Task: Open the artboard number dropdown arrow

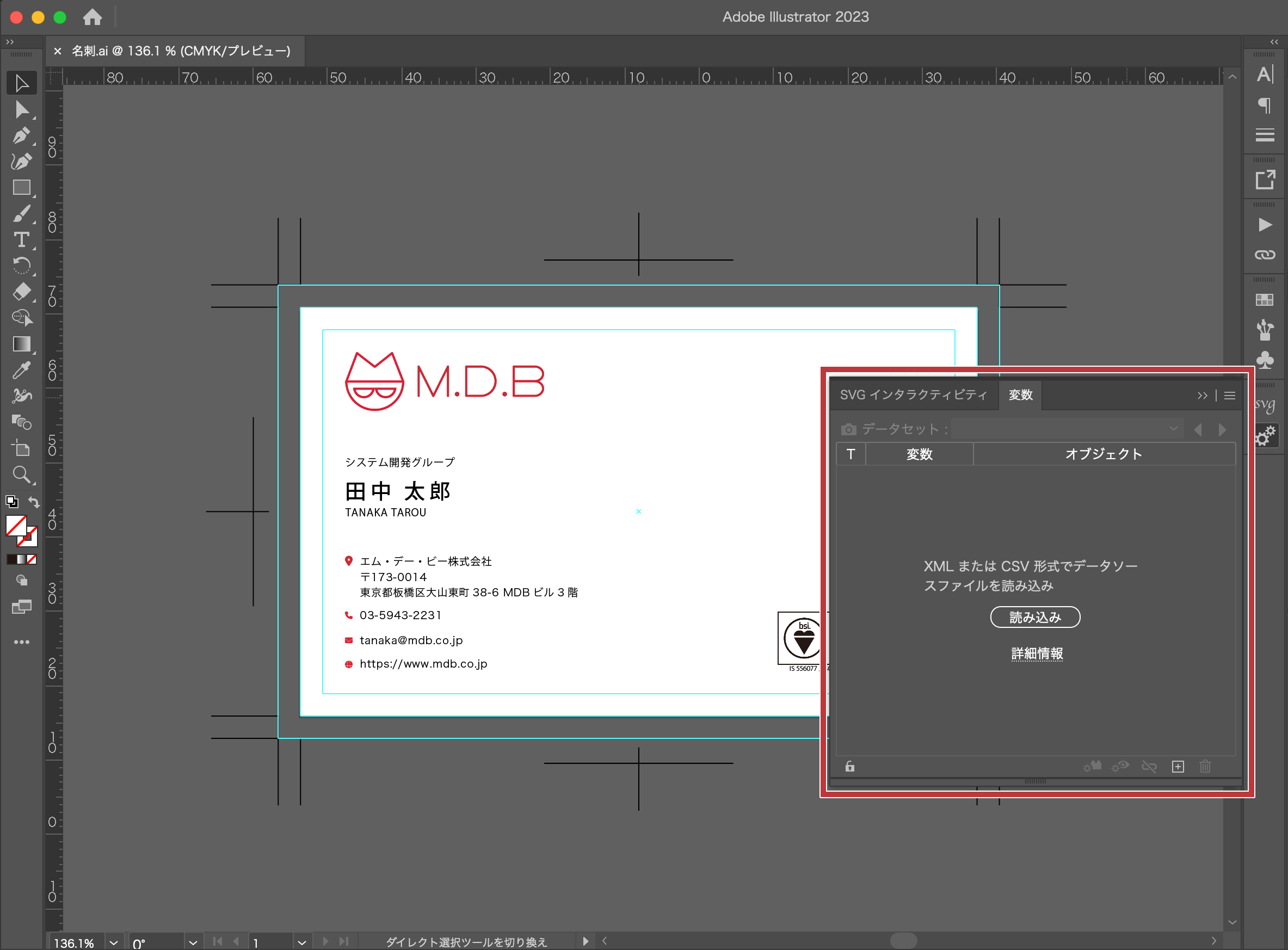Action: (302, 942)
